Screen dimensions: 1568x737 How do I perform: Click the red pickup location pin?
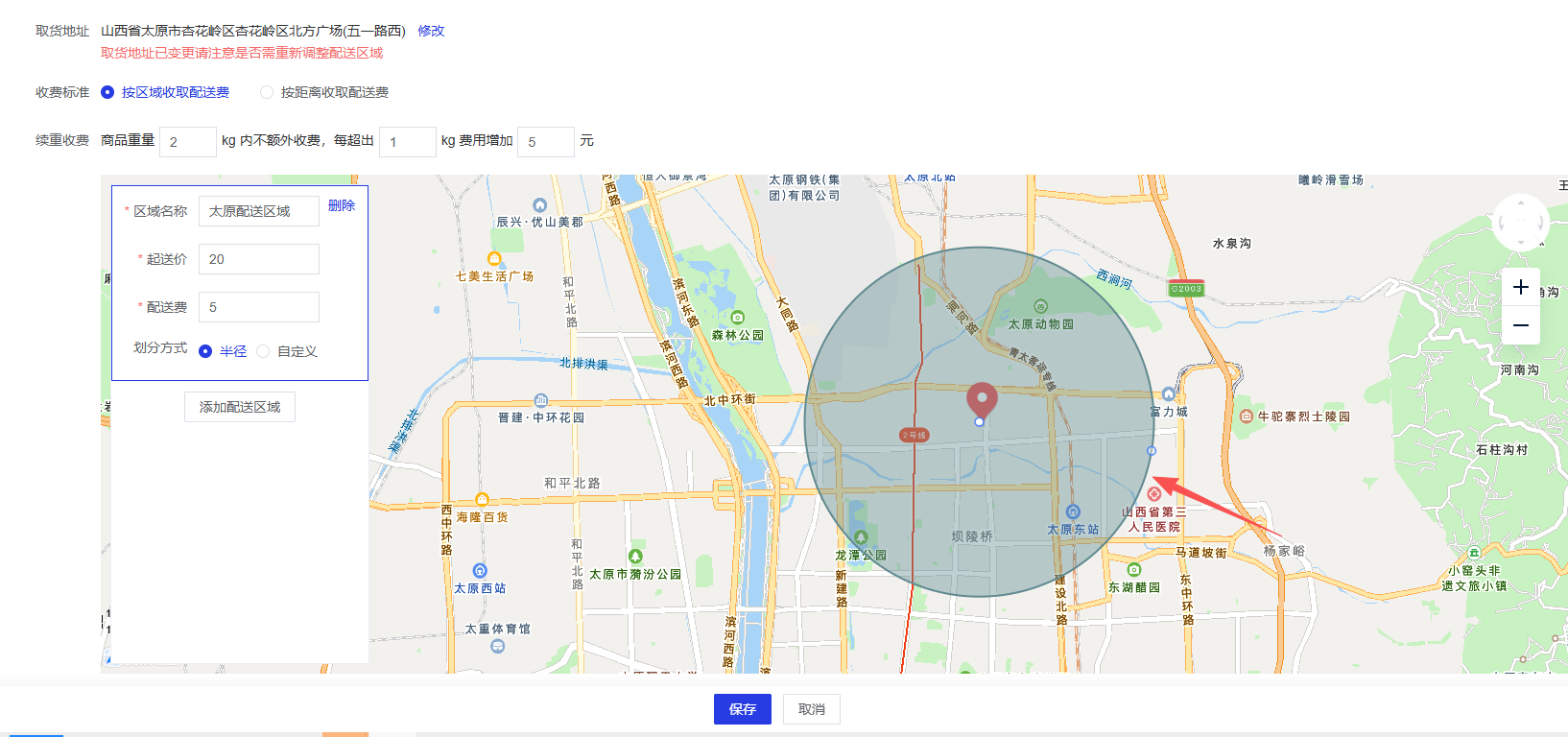pos(981,398)
